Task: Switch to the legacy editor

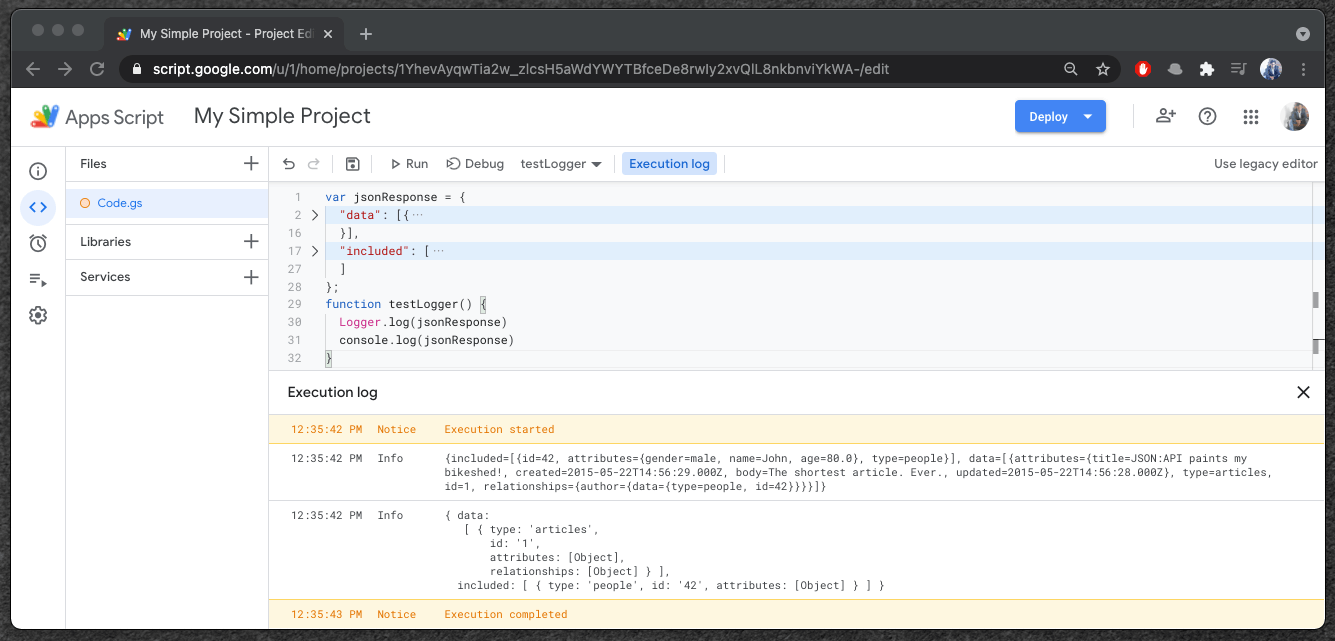Action: 1265,164
